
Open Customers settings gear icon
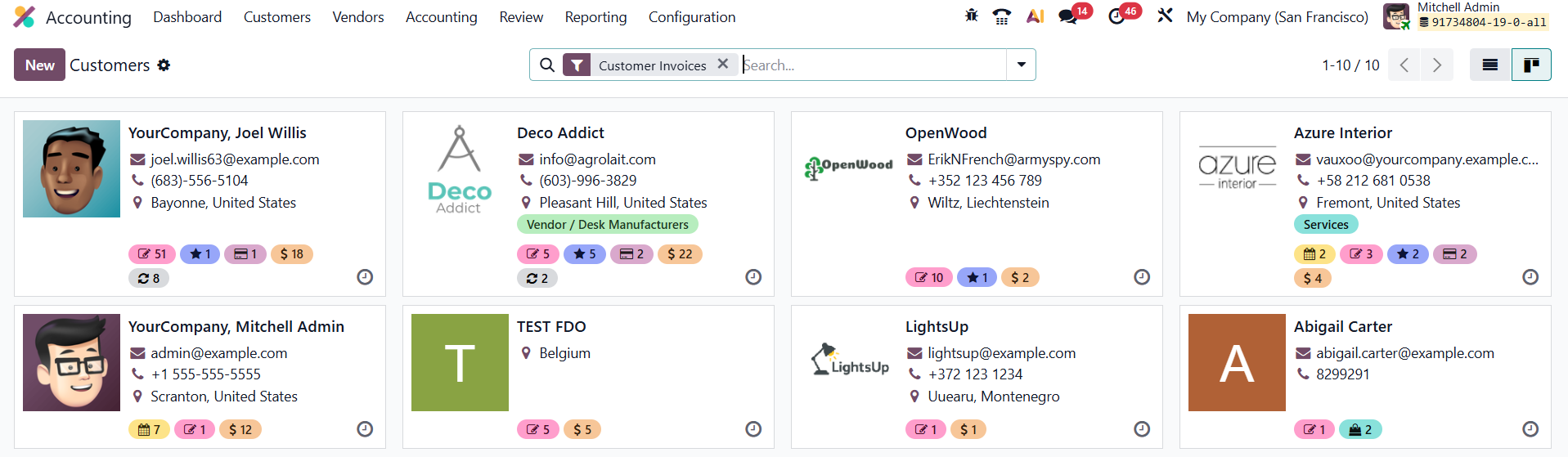(164, 65)
